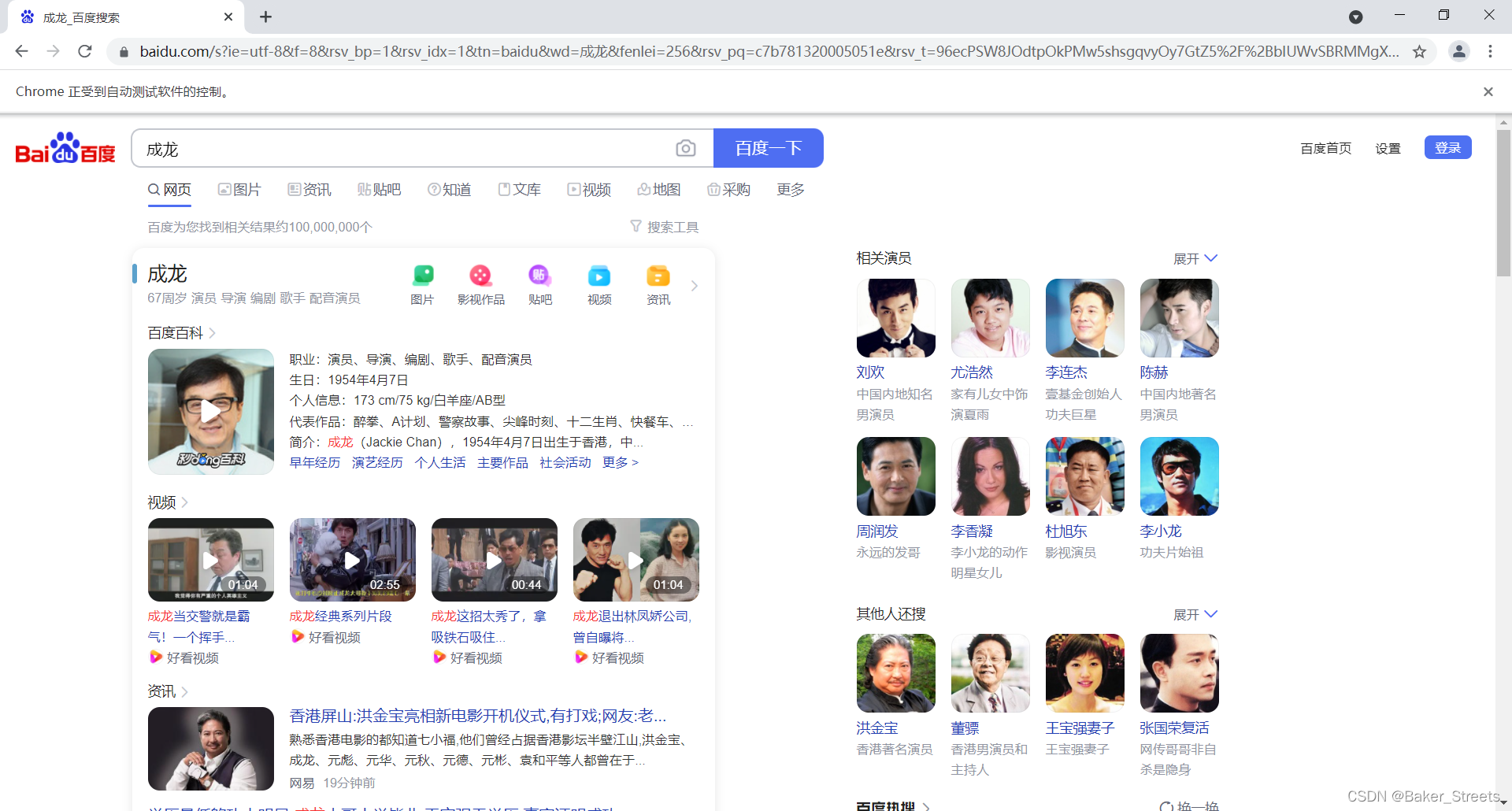Click the site info lock icon
The width and height of the screenshot is (1512, 811).
(124, 52)
